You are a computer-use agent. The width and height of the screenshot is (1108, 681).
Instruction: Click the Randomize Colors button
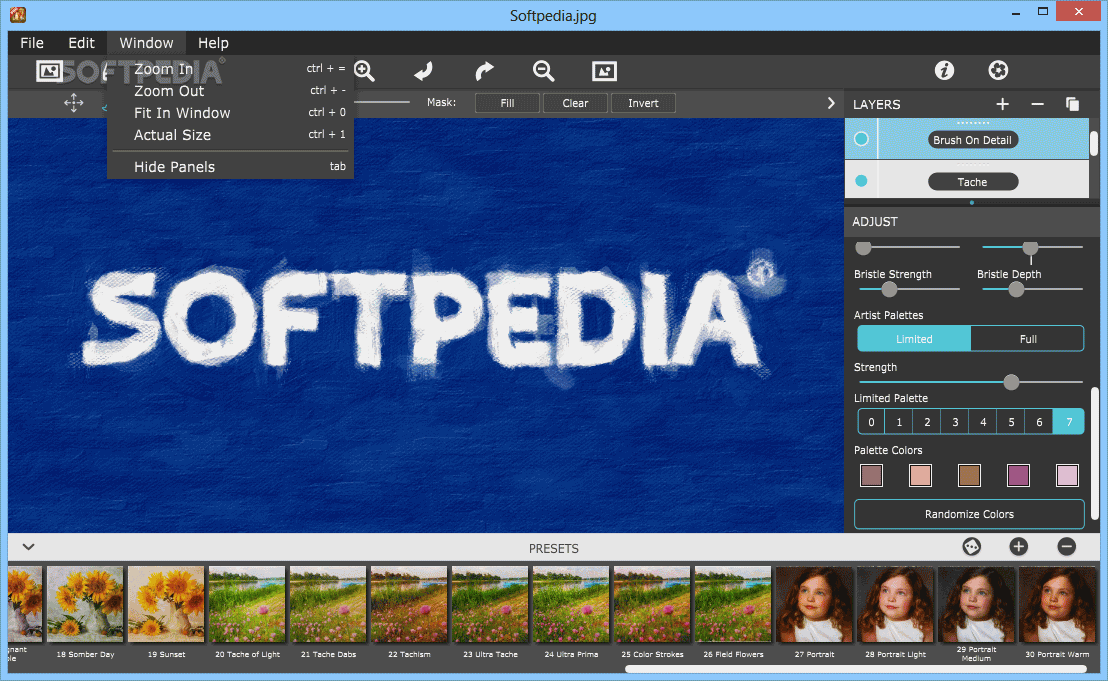[x=969, y=514]
